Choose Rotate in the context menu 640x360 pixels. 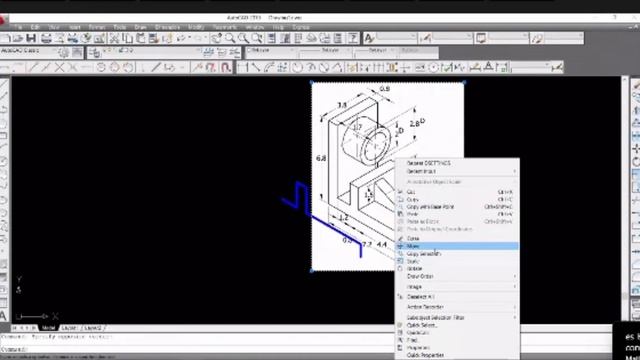[x=457, y=269]
